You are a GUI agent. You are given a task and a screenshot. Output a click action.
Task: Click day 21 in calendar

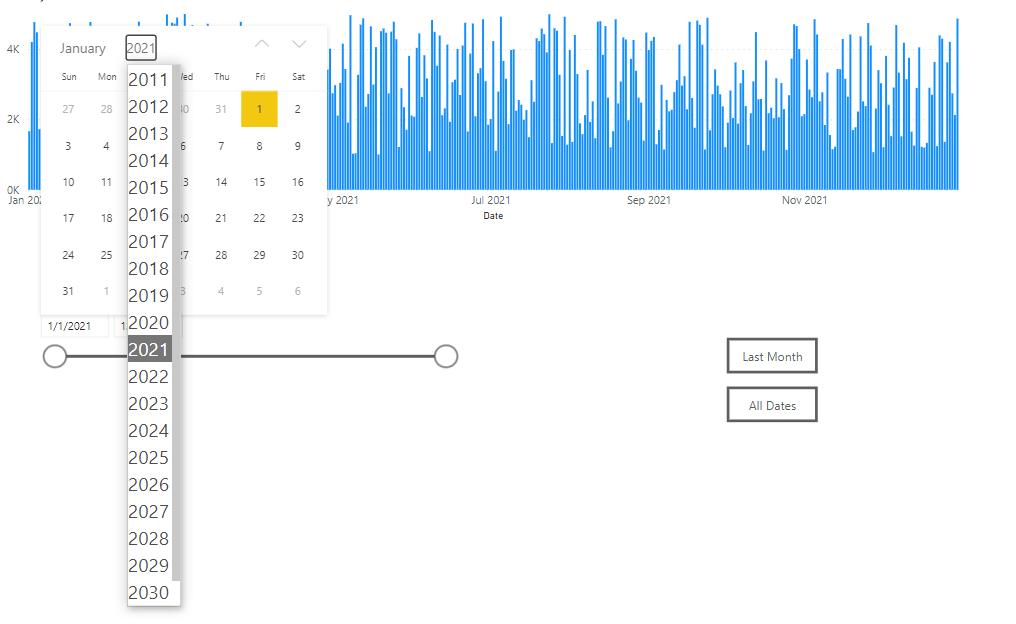[221, 218]
